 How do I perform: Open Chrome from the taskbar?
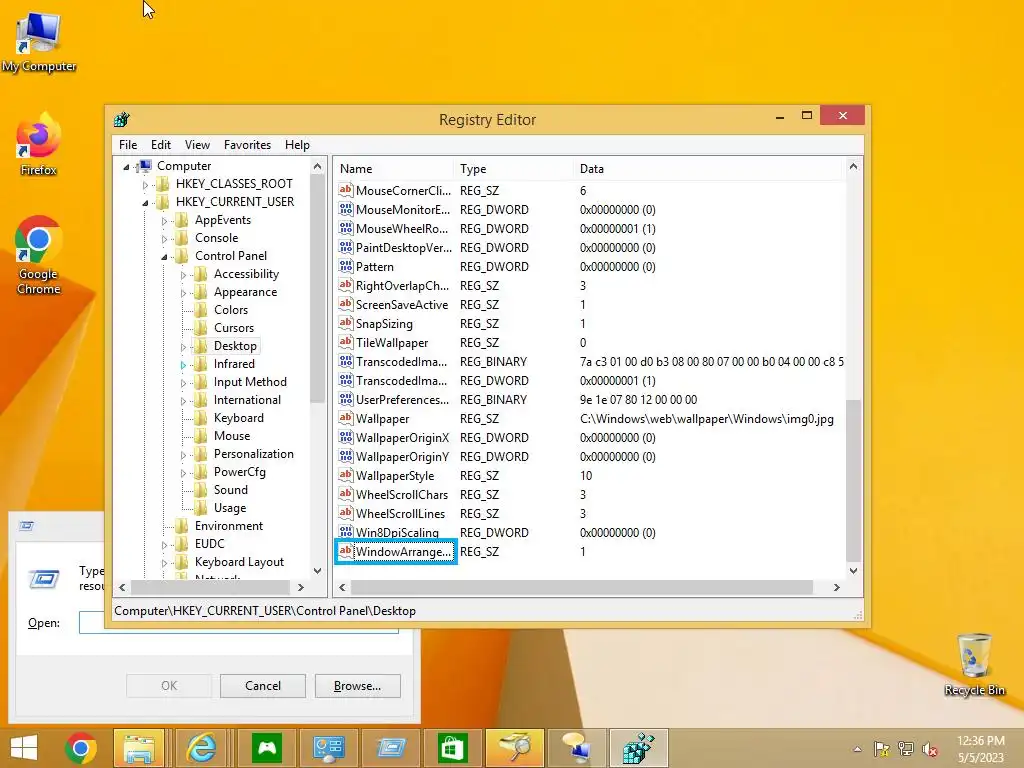tap(81, 748)
